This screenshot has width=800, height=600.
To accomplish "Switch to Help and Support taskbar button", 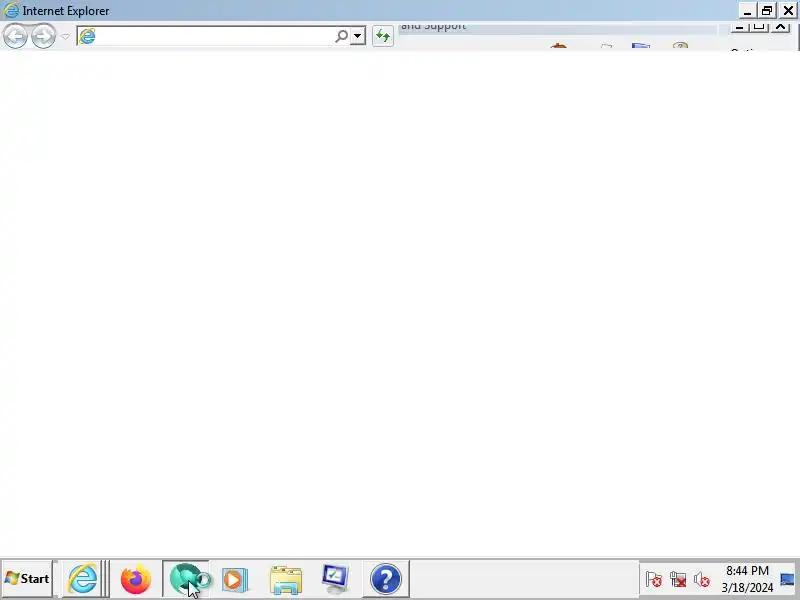I will [386, 579].
